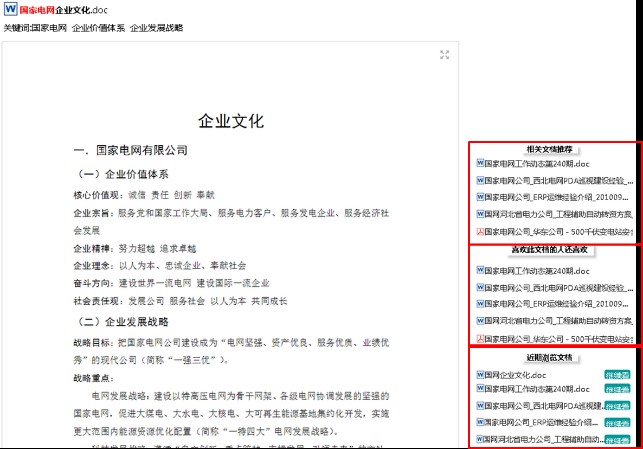The image size is (643, 449).
Task: Click the paragraph starting 电网发展战略：建设以特高压电网
Action: (231, 413)
